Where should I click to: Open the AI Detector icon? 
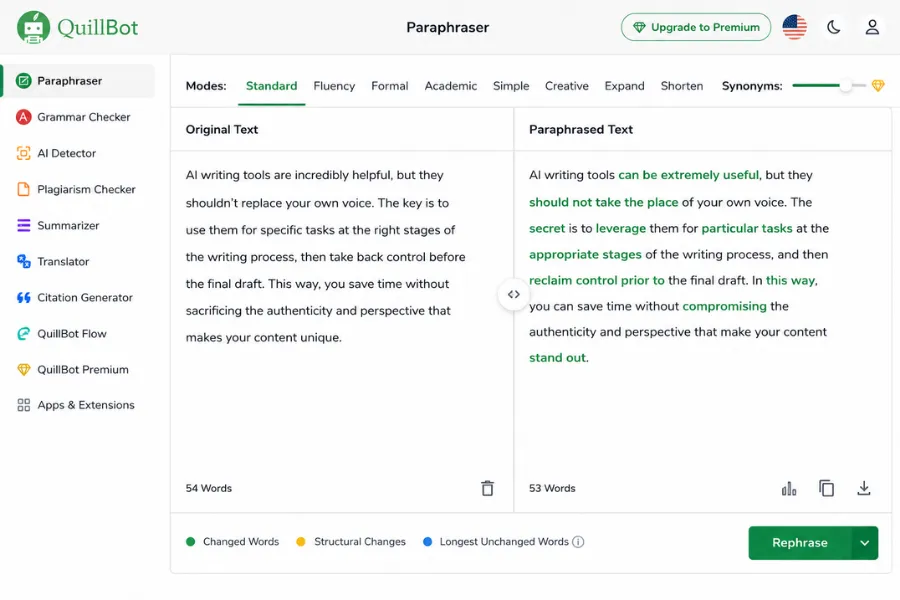point(24,153)
